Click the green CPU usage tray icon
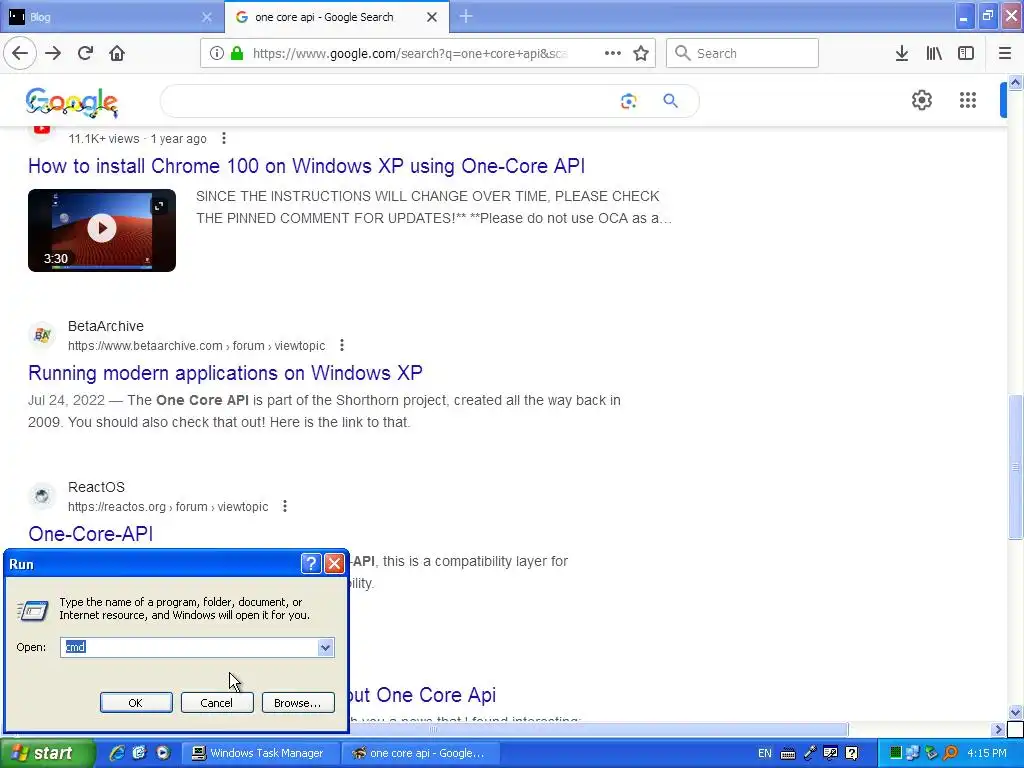Screen dimensions: 1024x768 896,753
